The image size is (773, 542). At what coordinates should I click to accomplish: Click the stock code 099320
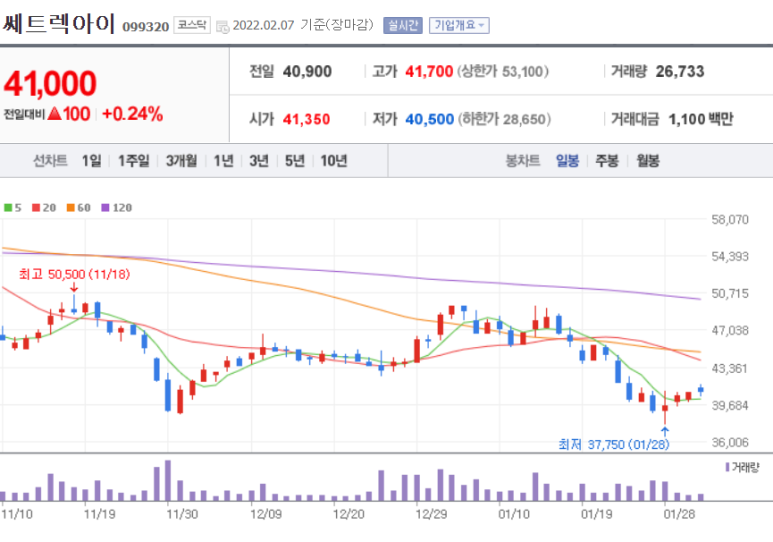[x=145, y=27]
